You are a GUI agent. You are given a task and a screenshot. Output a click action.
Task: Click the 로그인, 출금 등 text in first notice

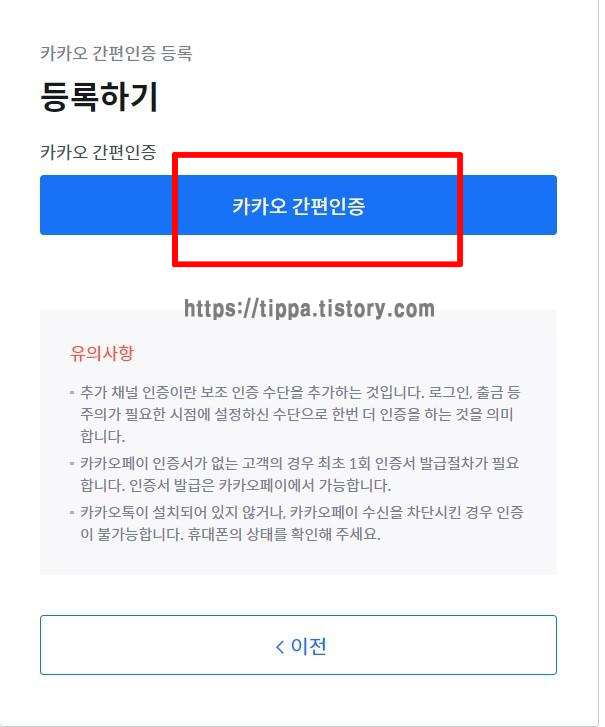point(474,392)
